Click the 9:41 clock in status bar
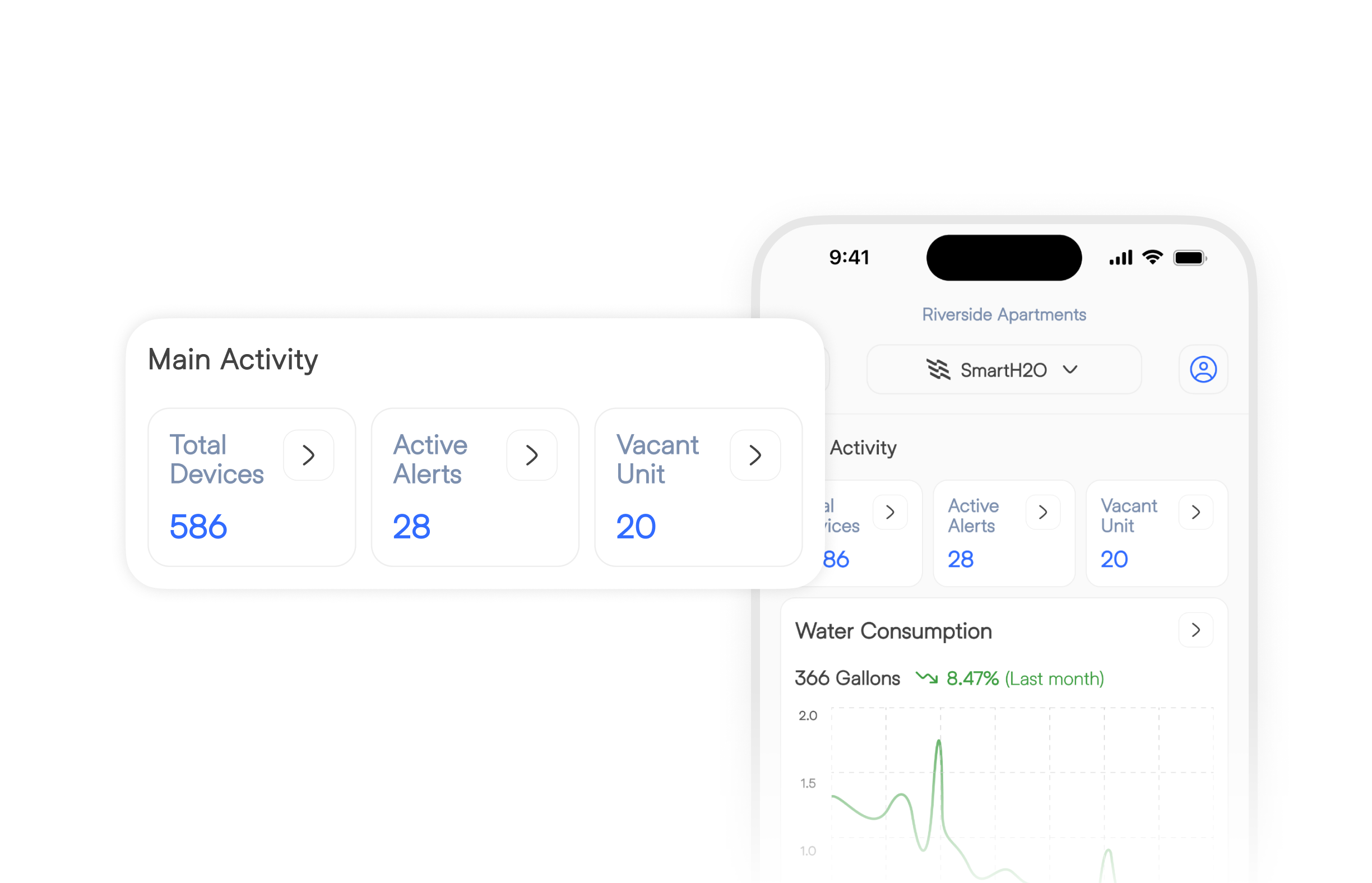 (x=849, y=257)
